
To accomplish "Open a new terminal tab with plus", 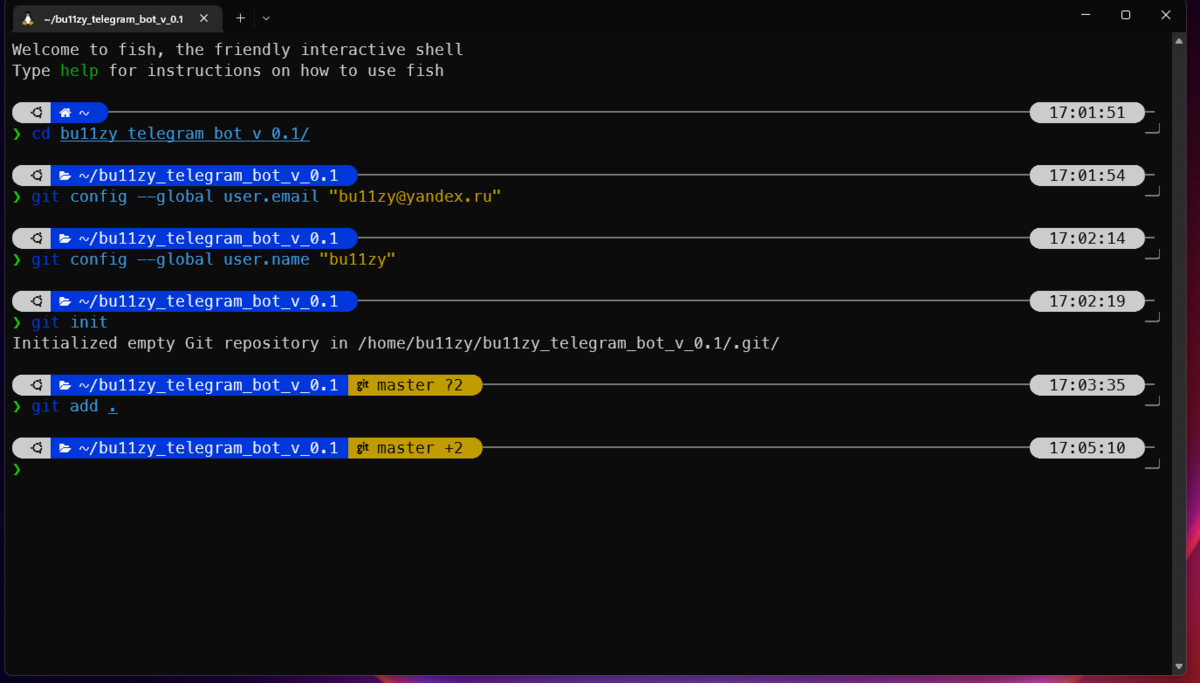I will coord(240,18).
